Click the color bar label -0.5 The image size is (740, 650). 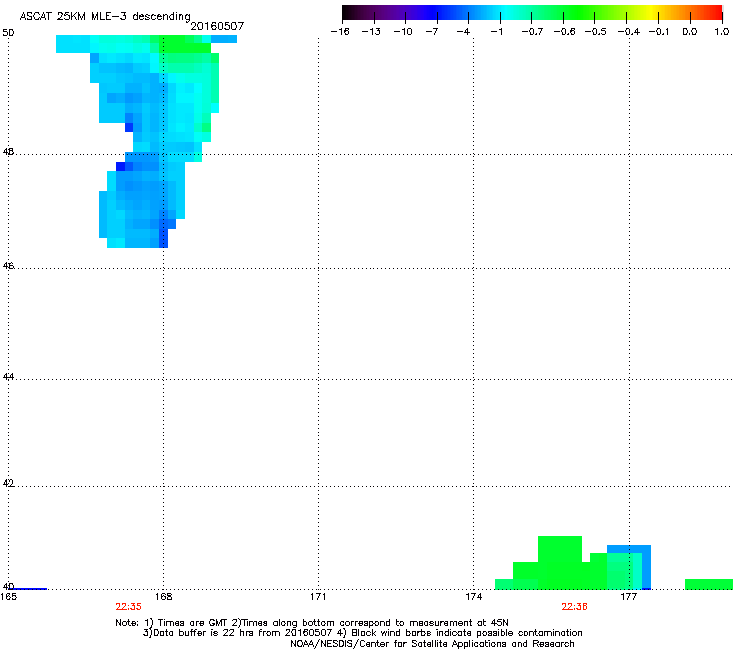pos(596,32)
